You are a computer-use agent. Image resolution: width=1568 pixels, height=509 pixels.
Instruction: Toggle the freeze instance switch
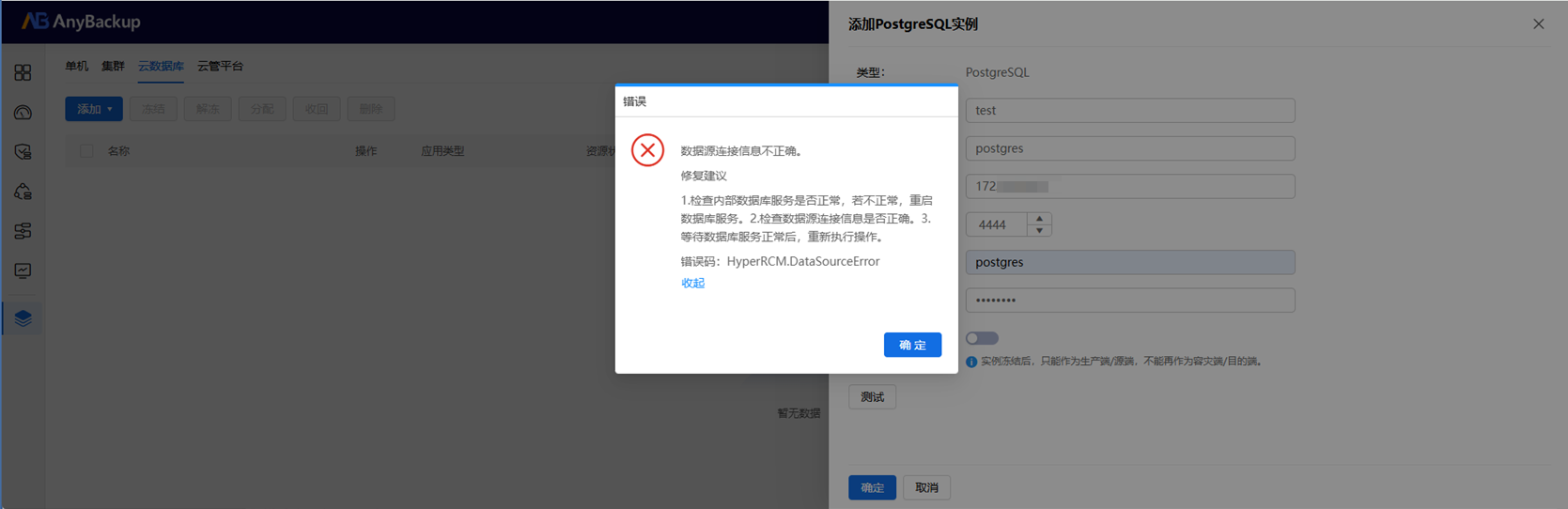click(x=982, y=338)
